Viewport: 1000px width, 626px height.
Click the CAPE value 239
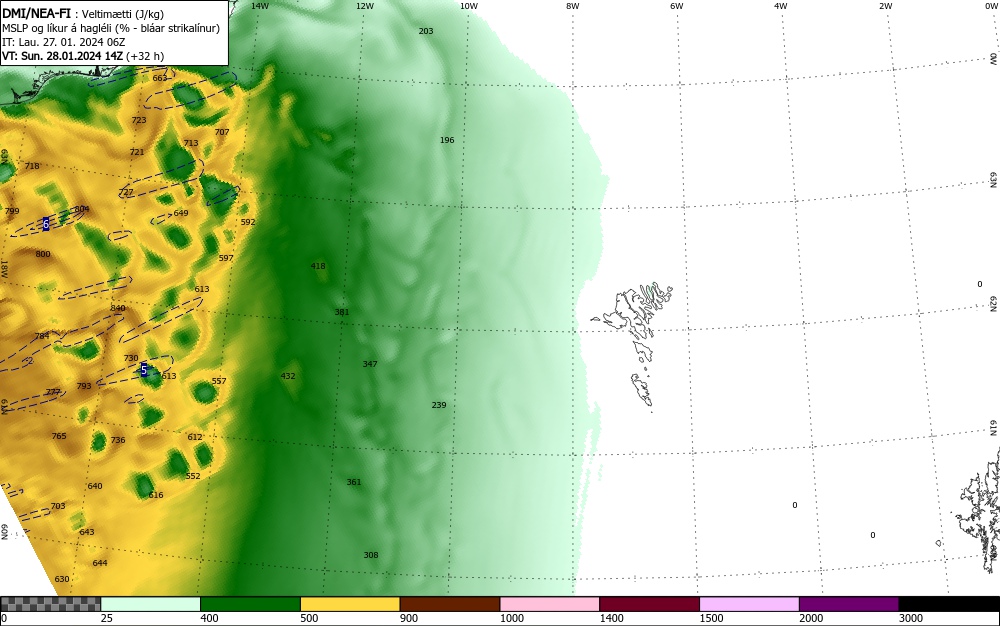[439, 405]
